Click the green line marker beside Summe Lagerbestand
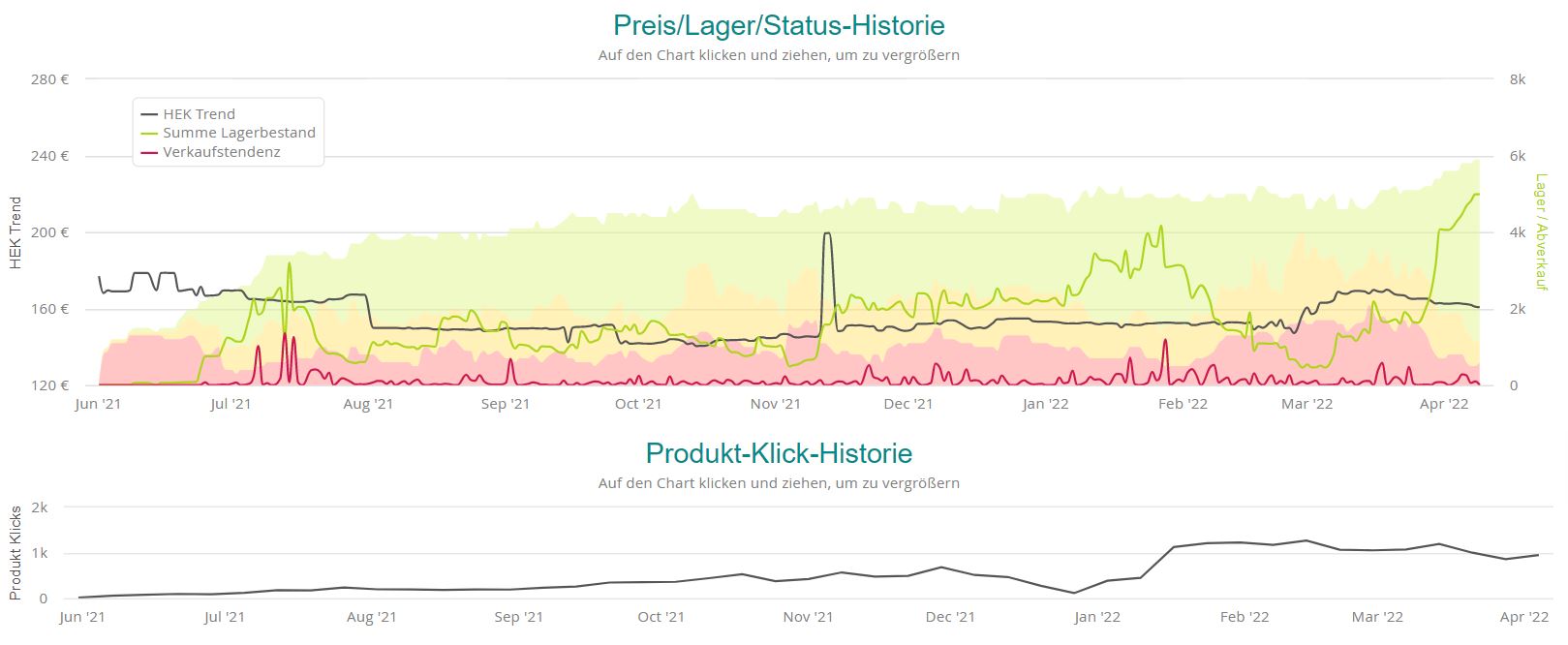 [x=149, y=133]
